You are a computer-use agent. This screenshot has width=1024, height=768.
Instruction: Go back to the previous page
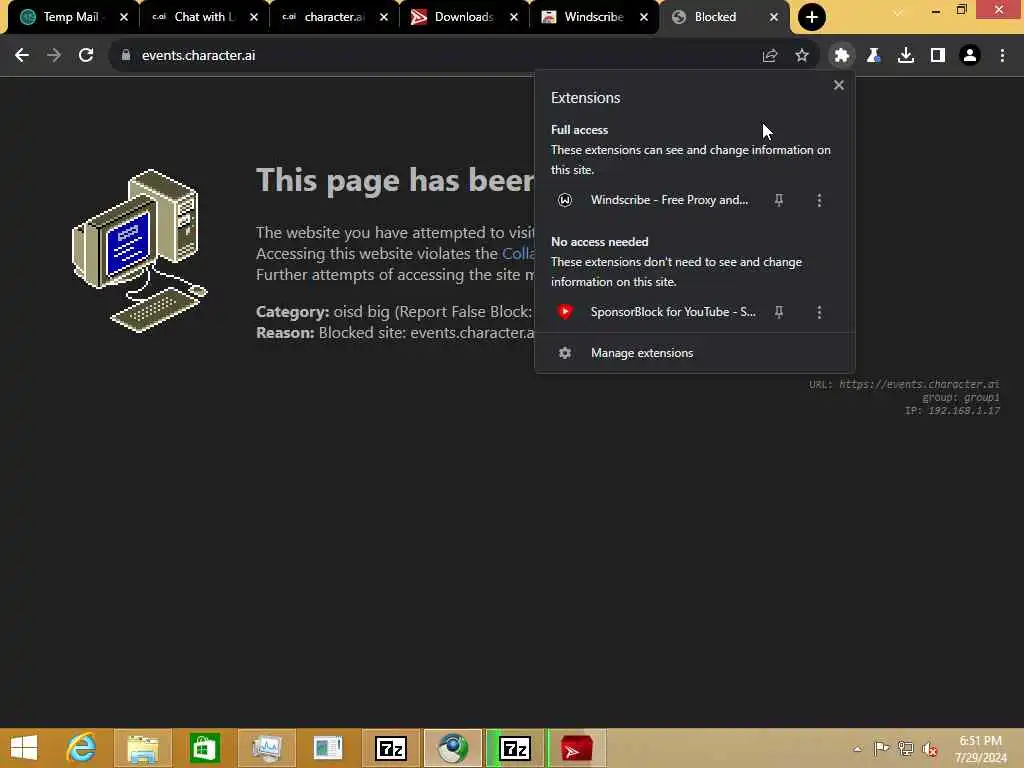22,56
